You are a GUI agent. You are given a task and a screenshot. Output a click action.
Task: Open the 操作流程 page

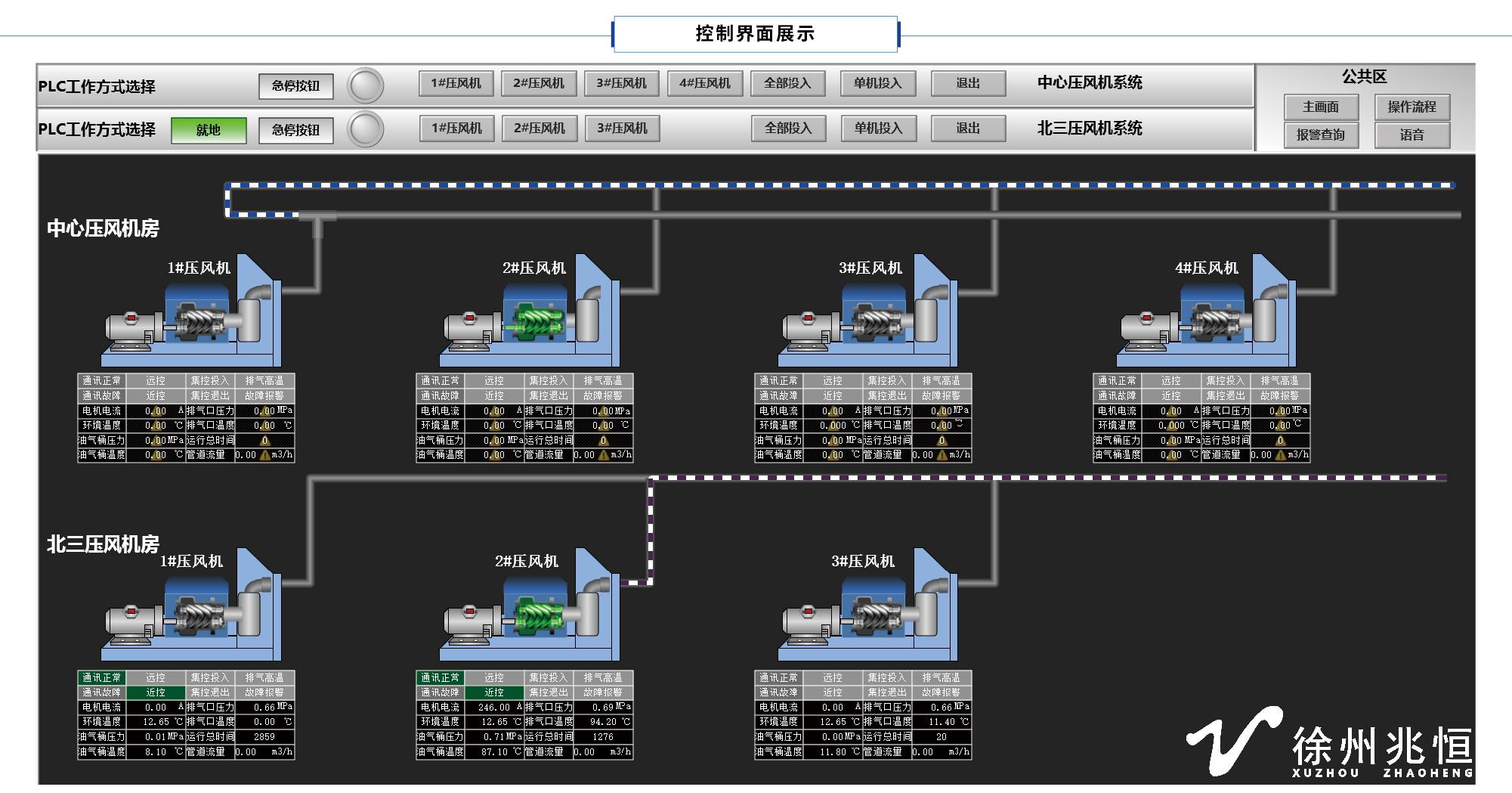point(1412,107)
